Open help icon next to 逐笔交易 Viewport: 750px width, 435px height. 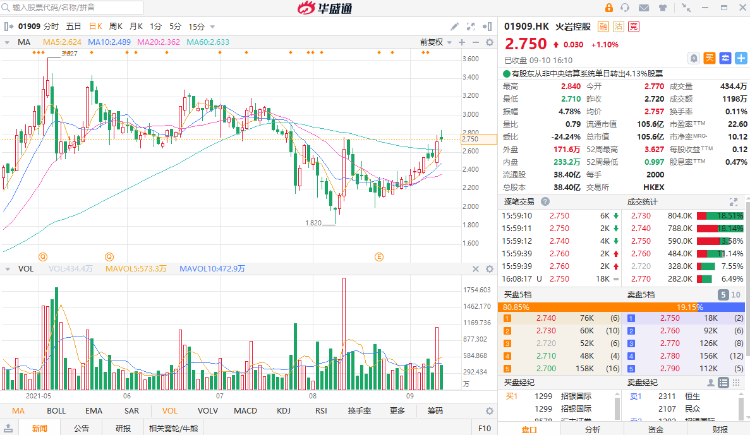[x=545, y=202]
